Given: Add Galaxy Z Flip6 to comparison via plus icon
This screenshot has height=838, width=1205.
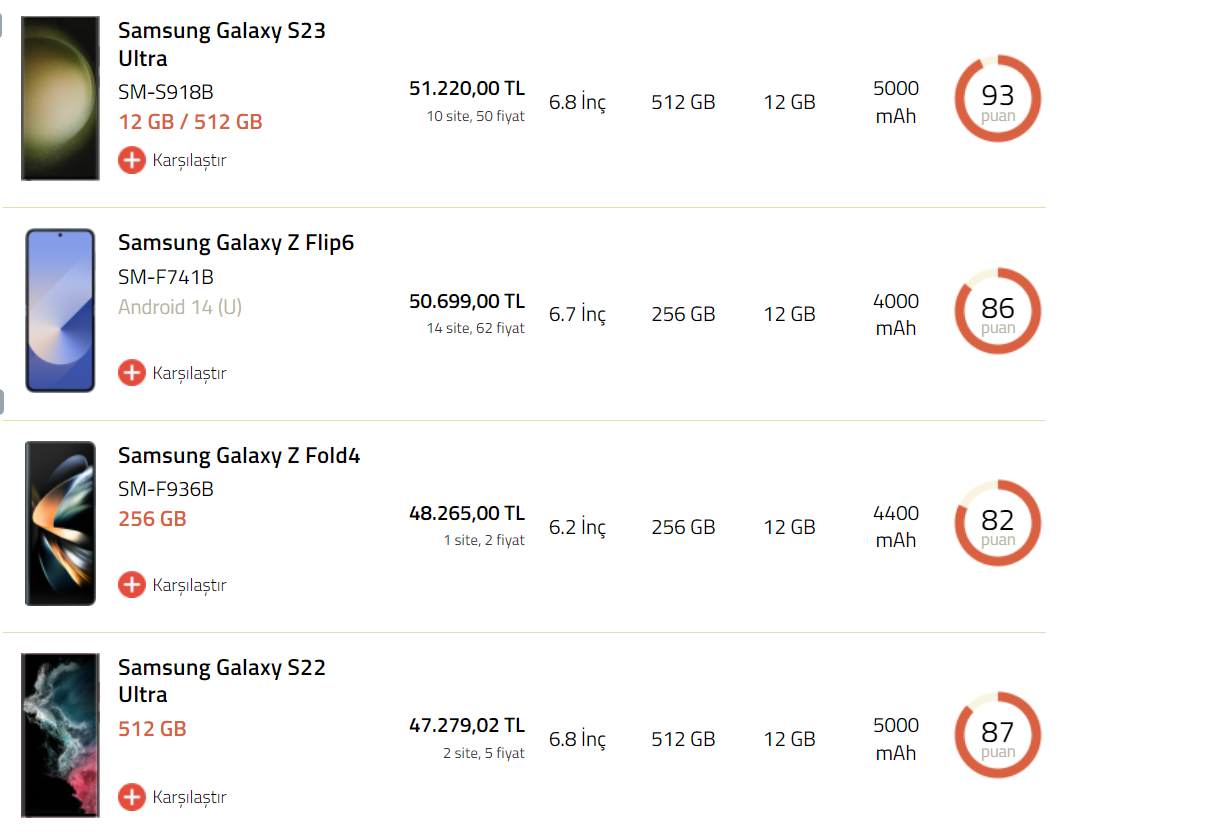Looking at the screenshot, I should coord(132,373).
